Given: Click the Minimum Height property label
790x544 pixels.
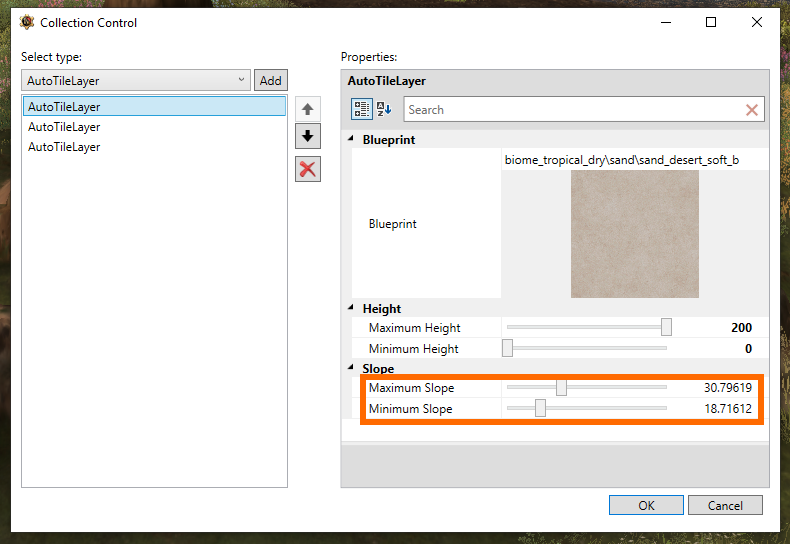Looking at the screenshot, I should point(413,349).
